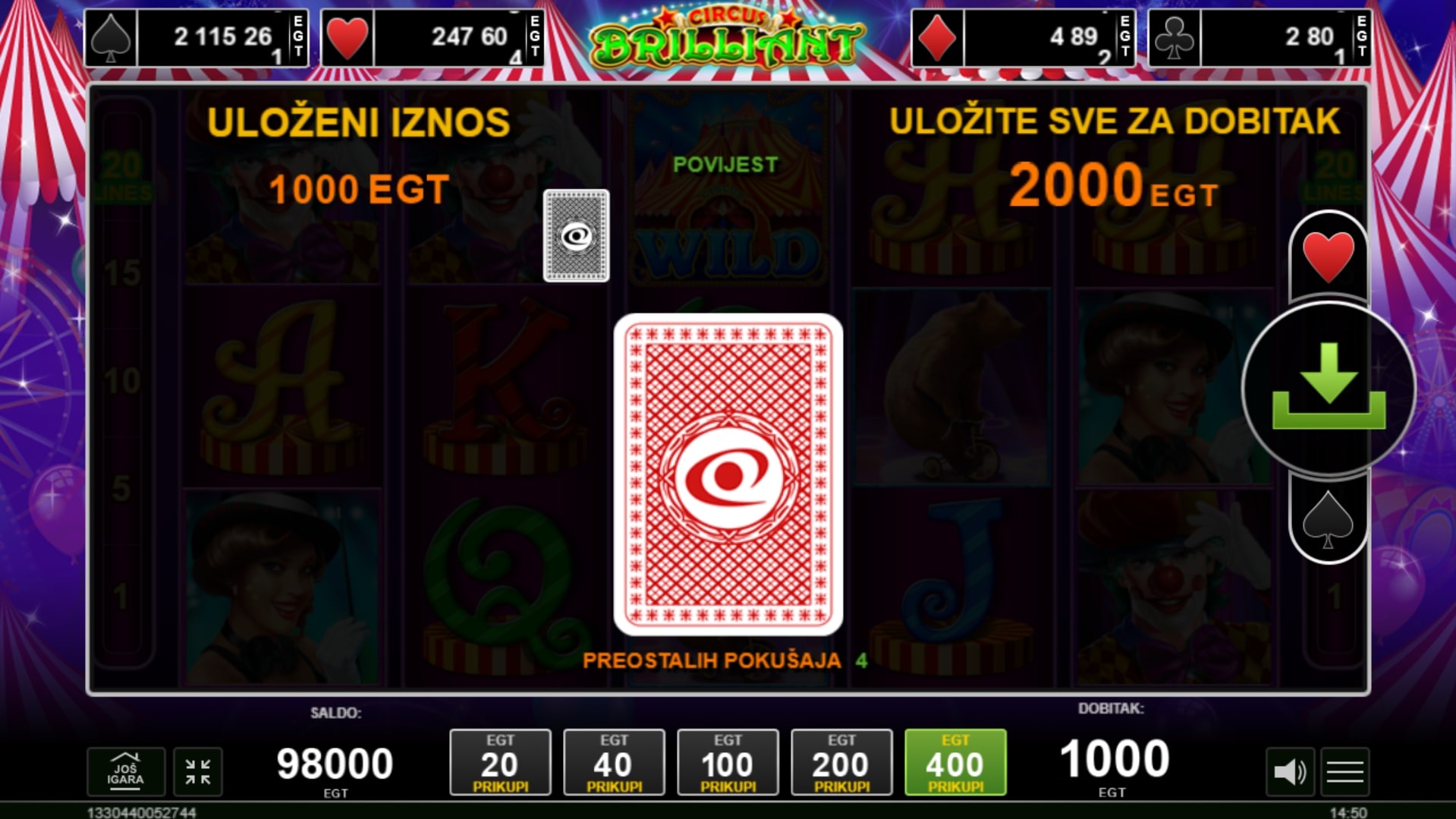Select the 40 EGT Prikupi bet
The height and width of the screenshot is (819, 1456).
(x=614, y=763)
